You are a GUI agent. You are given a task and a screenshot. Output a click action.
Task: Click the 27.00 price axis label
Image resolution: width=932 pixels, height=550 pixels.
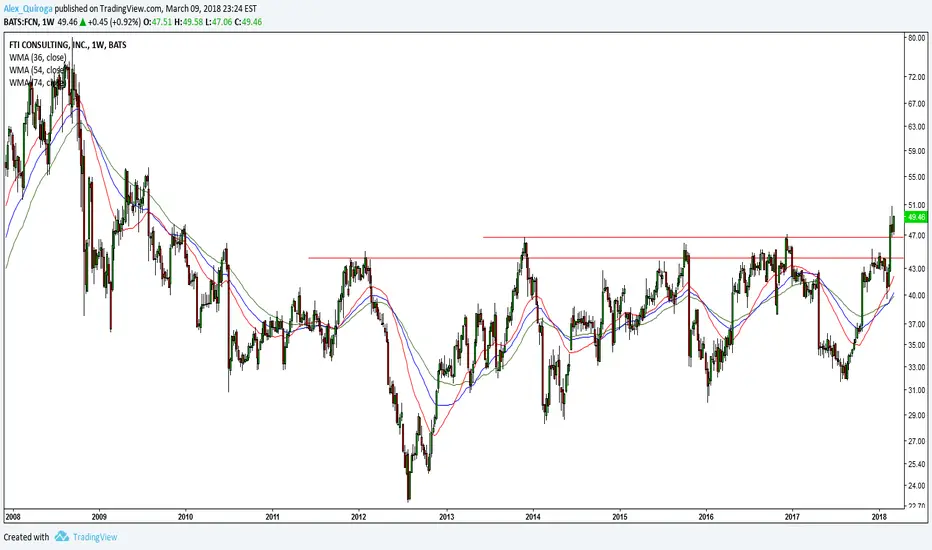click(x=917, y=441)
